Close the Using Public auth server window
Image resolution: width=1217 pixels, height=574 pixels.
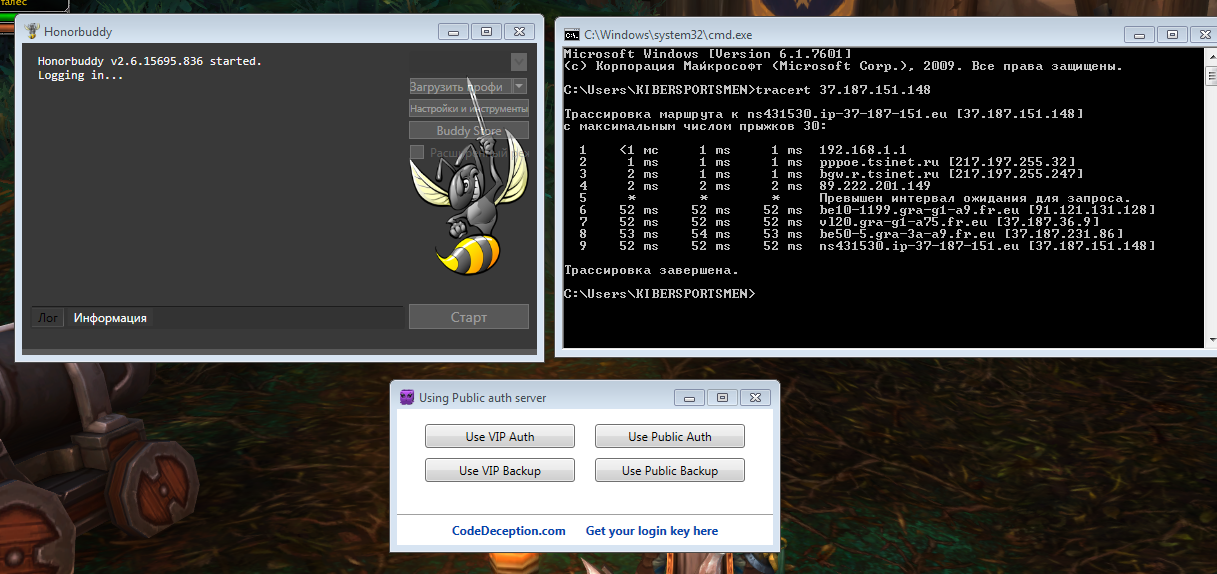(757, 397)
